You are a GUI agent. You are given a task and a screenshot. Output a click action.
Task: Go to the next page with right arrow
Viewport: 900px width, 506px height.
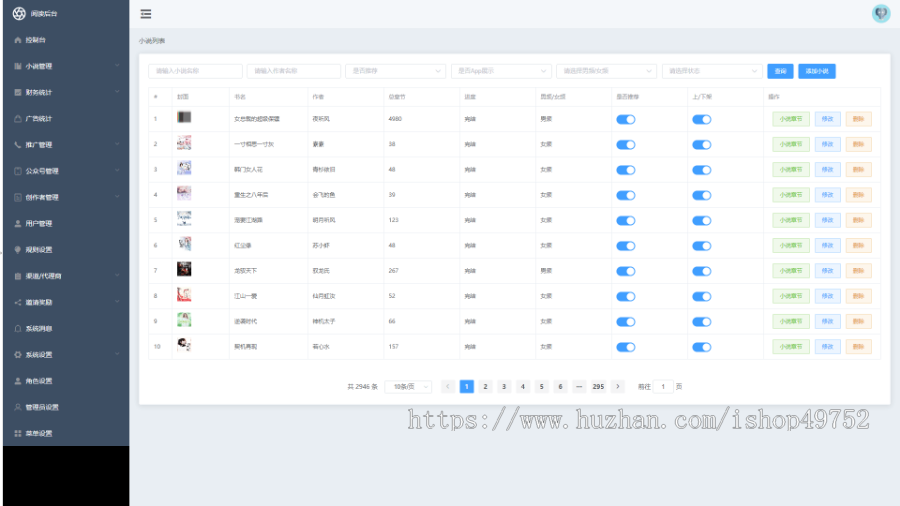point(618,387)
